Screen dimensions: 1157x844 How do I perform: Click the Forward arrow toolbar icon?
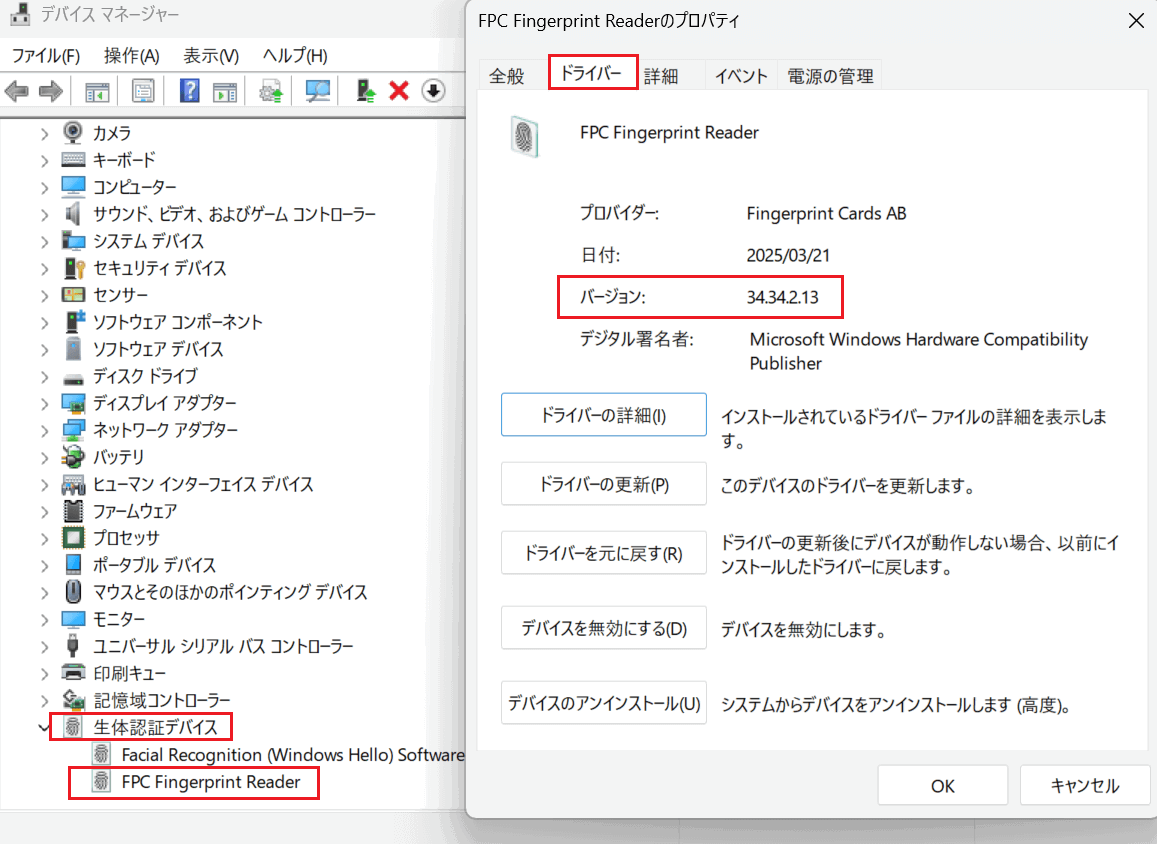pyautogui.click(x=50, y=91)
